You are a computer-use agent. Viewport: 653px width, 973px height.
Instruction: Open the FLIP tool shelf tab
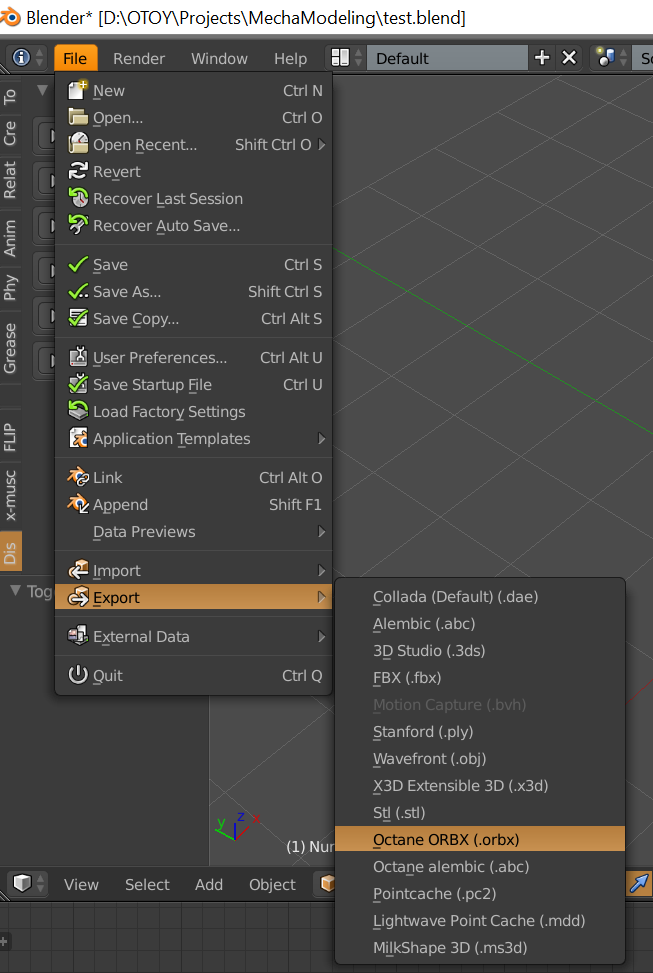tap(10, 437)
